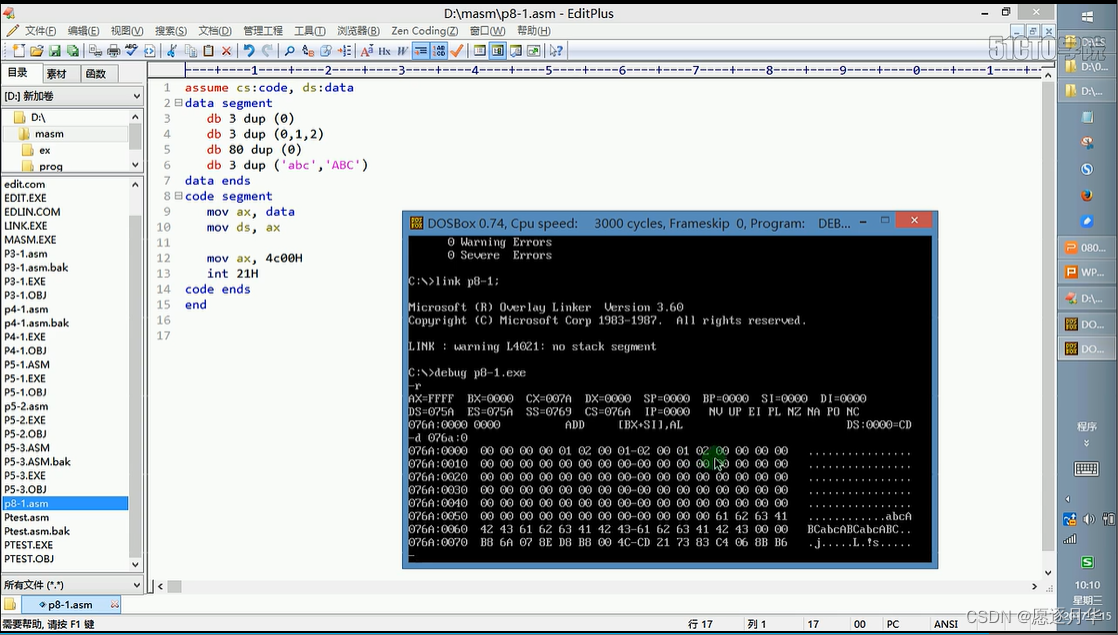The image size is (1118, 635).
Task: Open the WP... taskbar item
Action: click(1085, 272)
